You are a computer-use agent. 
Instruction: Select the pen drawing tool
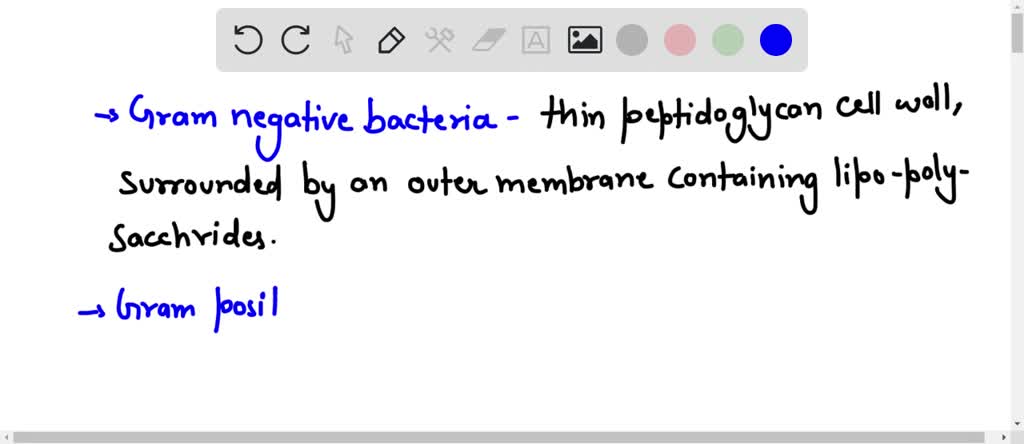point(391,40)
